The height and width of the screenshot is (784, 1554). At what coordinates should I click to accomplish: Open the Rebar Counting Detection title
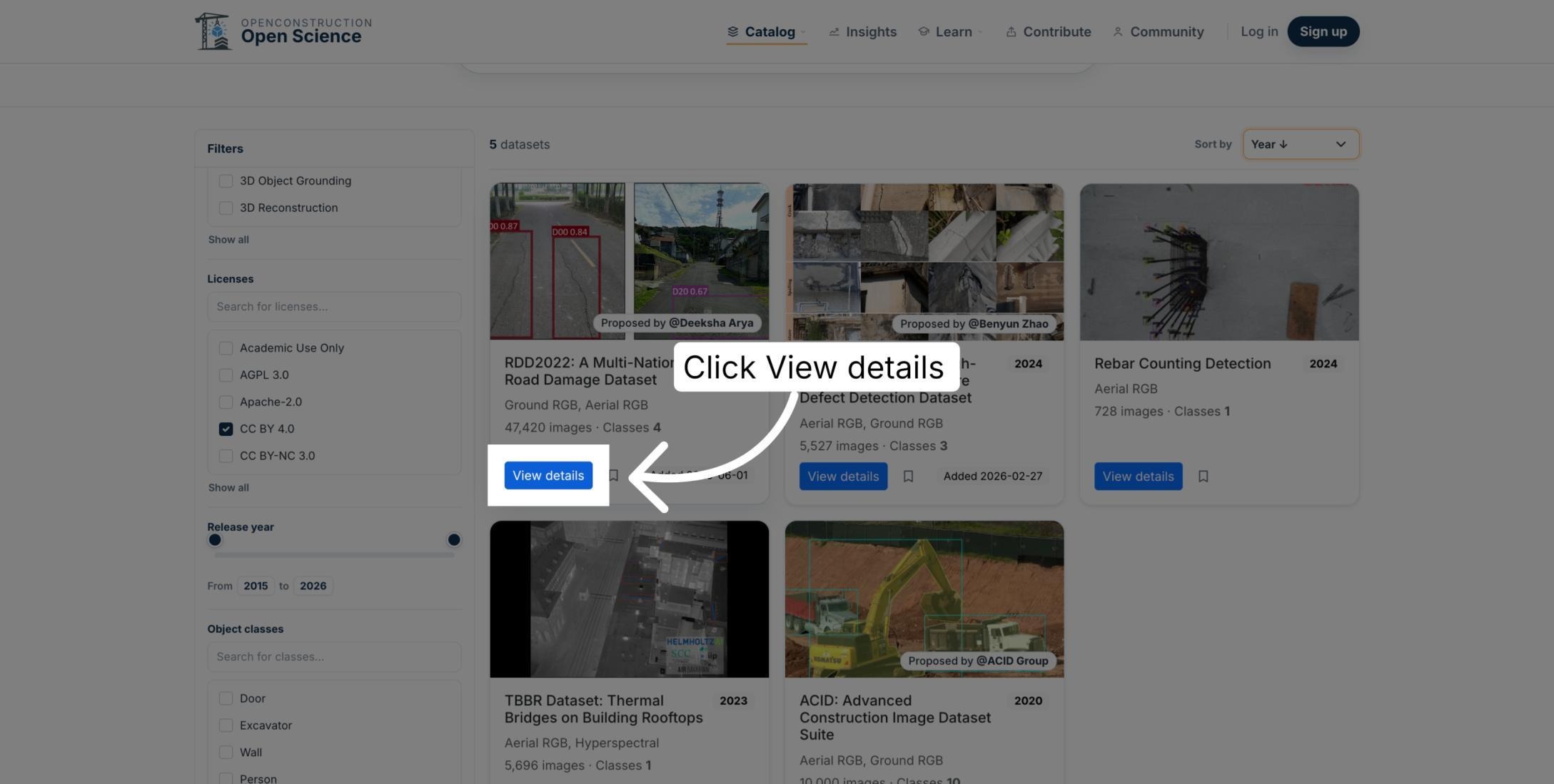(x=1182, y=364)
